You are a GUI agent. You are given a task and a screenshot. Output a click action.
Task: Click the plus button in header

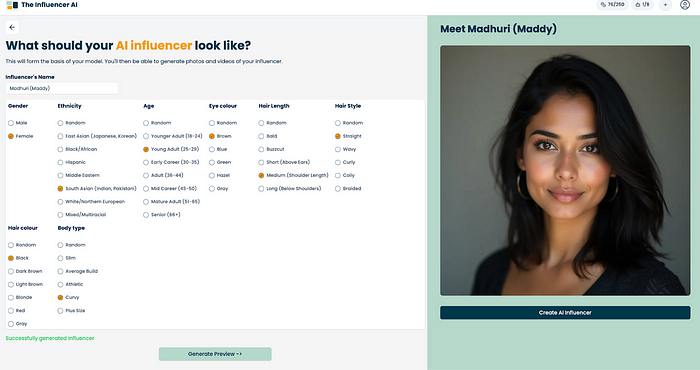click(x=665, y=5)
